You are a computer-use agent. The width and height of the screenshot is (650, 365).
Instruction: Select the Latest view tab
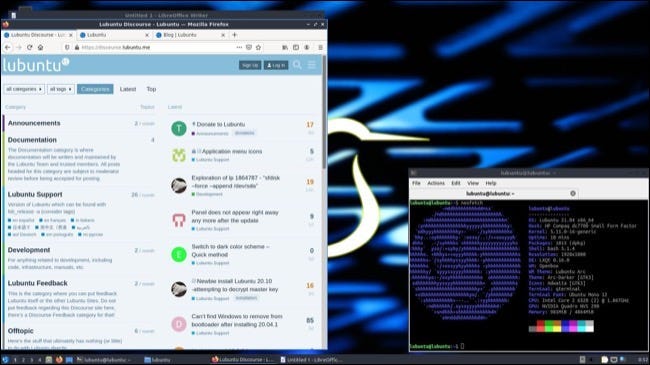[128, 89]
